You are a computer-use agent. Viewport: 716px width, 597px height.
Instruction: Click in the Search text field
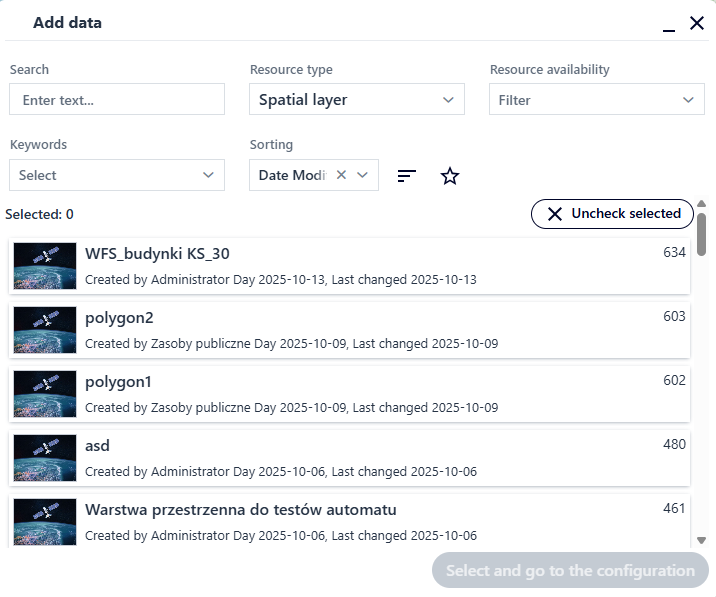point(117,100)
